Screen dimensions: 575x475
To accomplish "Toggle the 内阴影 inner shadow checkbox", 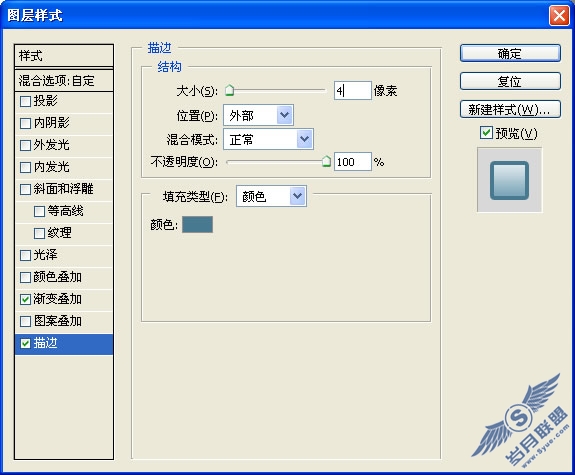I will [x=25, y=123].
